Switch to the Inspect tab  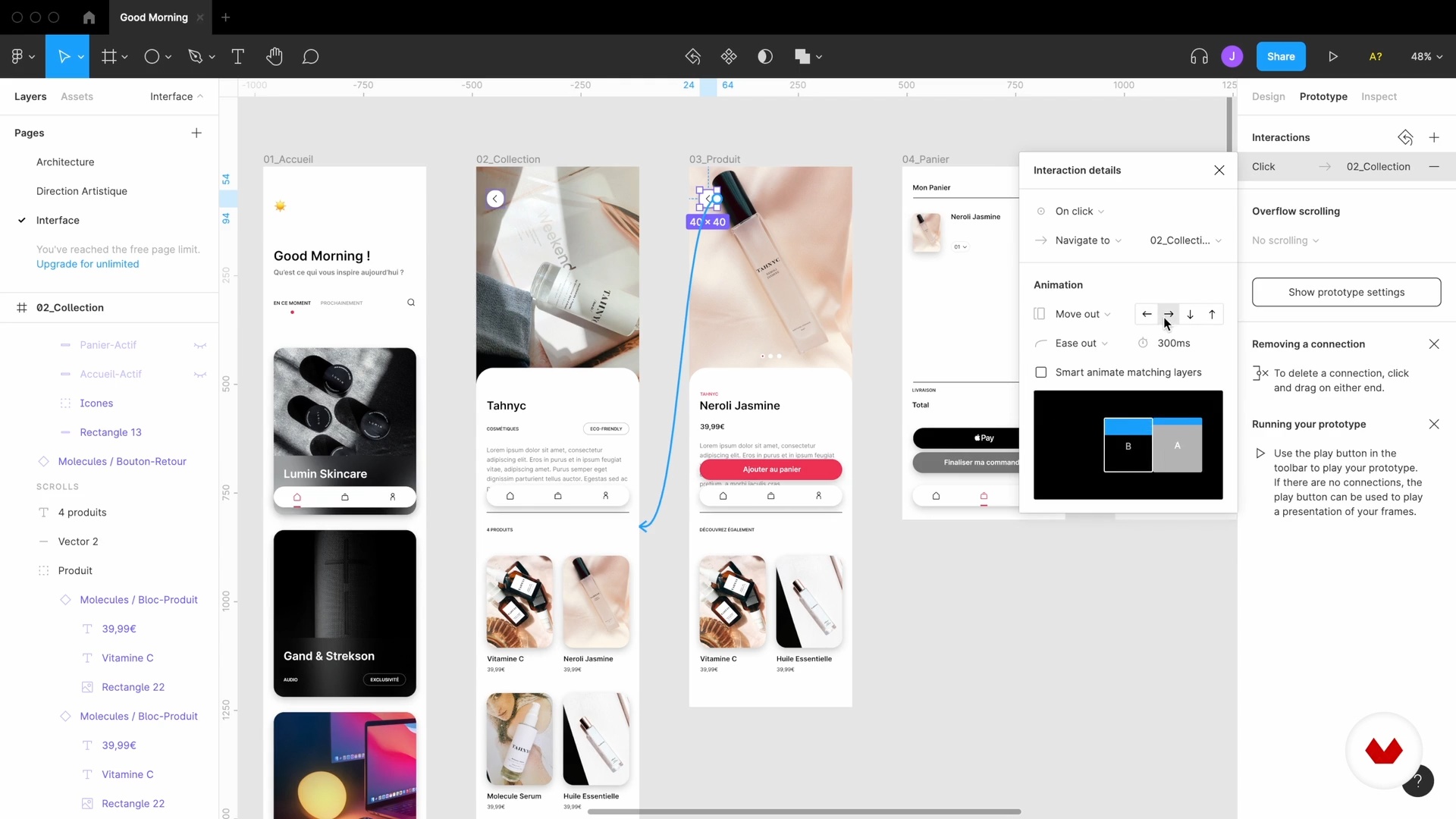pyautogui.click(x=1379, y=96)
